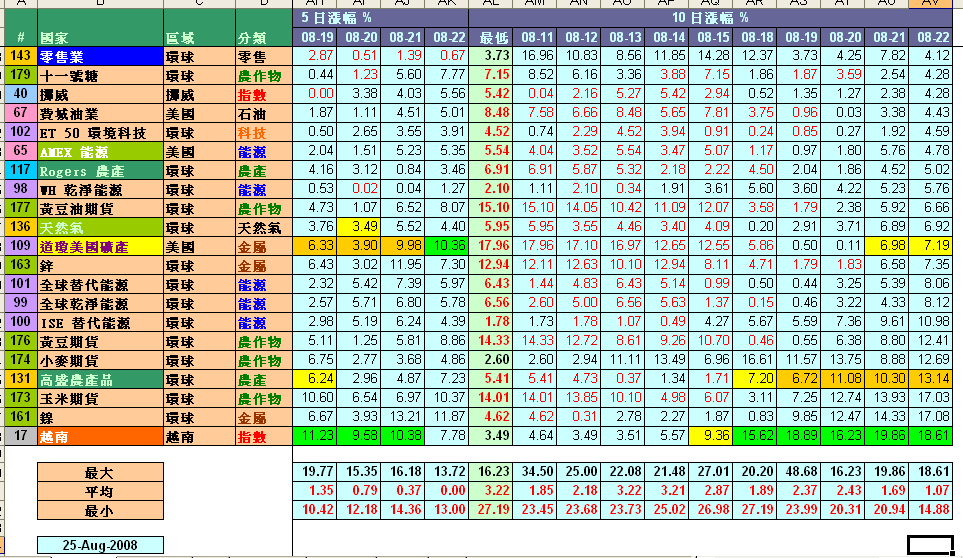Select the 零售業 name cell
This screenshot has width=963, height=558.
(100, 56)
